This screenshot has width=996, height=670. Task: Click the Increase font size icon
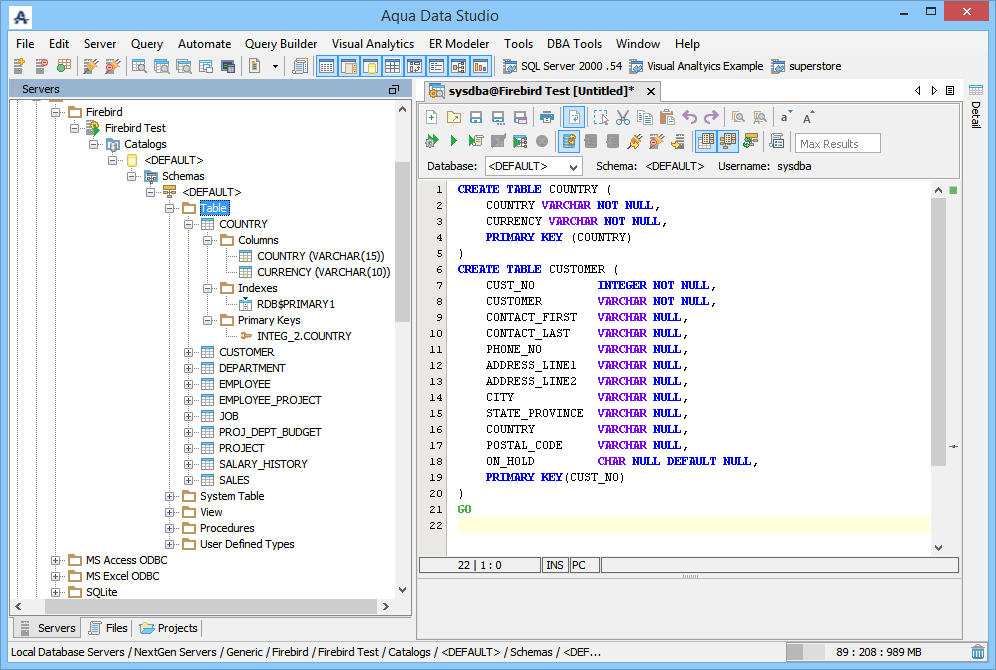[809, 117]
